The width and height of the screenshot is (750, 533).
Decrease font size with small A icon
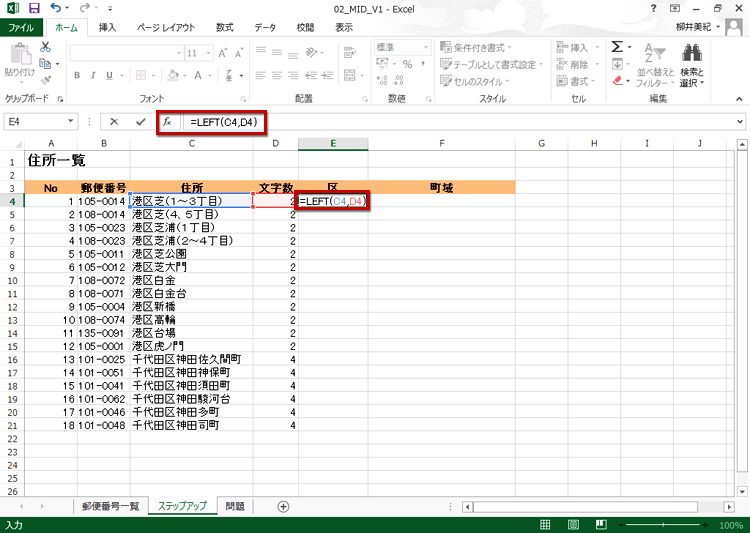tap(239, 53)
